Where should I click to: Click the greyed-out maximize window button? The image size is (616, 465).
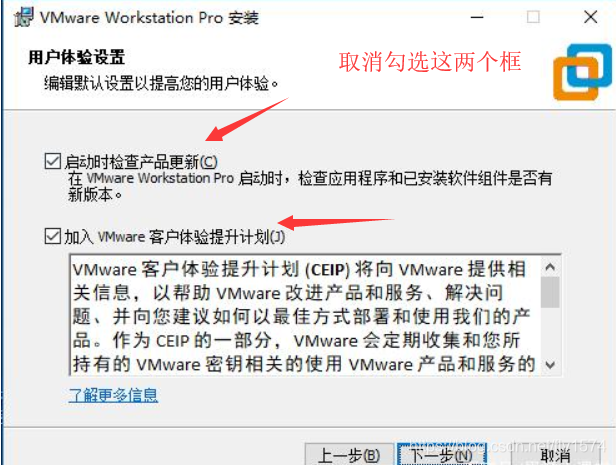pos(533,17)
